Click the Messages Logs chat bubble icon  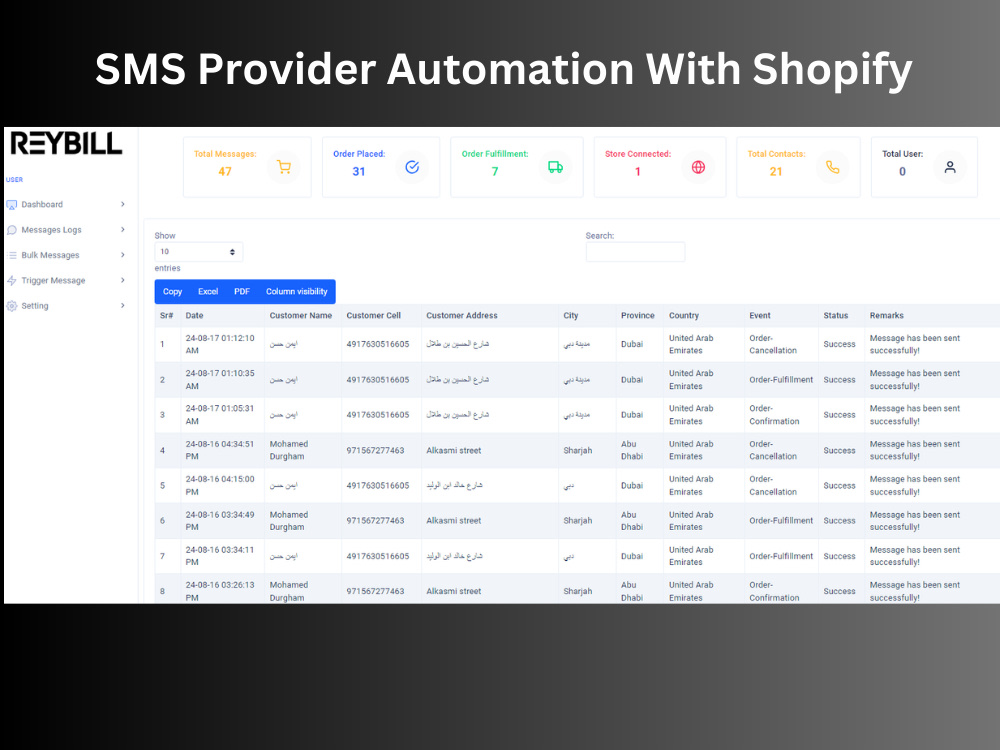pyautogui.click(x=11, y=230)
